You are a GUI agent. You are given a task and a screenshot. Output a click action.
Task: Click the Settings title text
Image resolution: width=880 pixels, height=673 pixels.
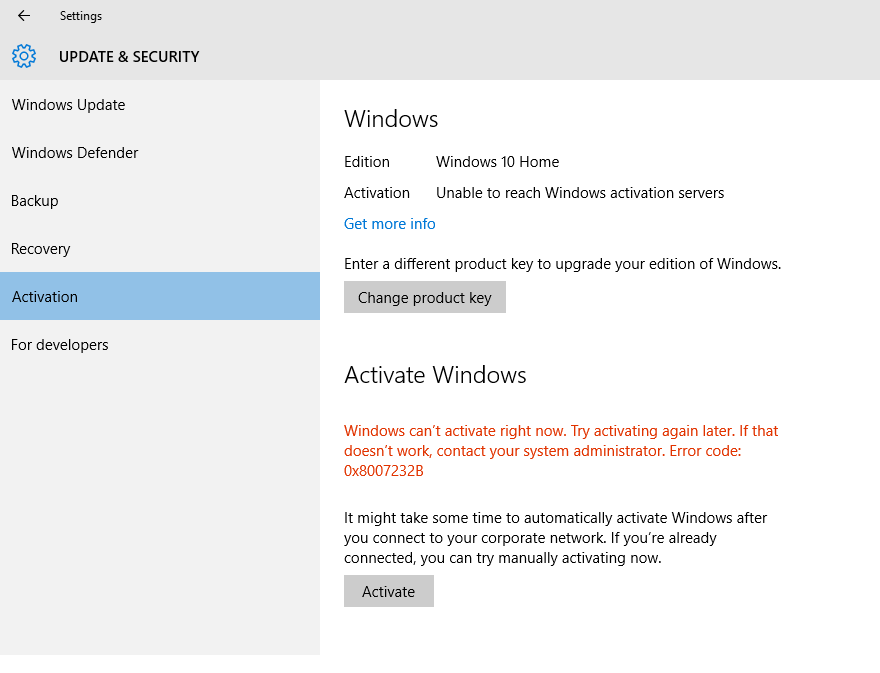[x=81, y=16]
